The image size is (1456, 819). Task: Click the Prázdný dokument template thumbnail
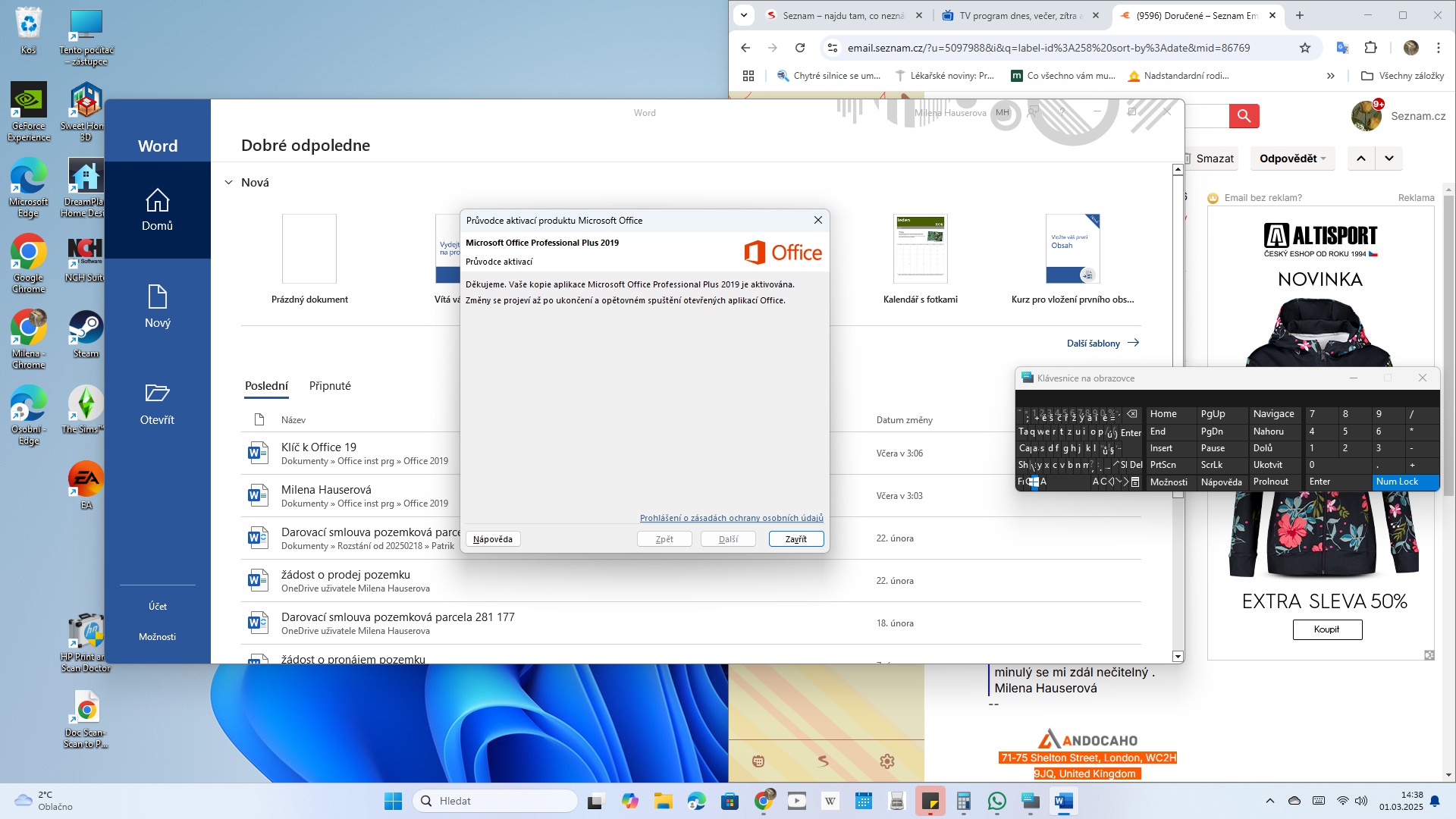pyautogui.click(x=309, y=249)
